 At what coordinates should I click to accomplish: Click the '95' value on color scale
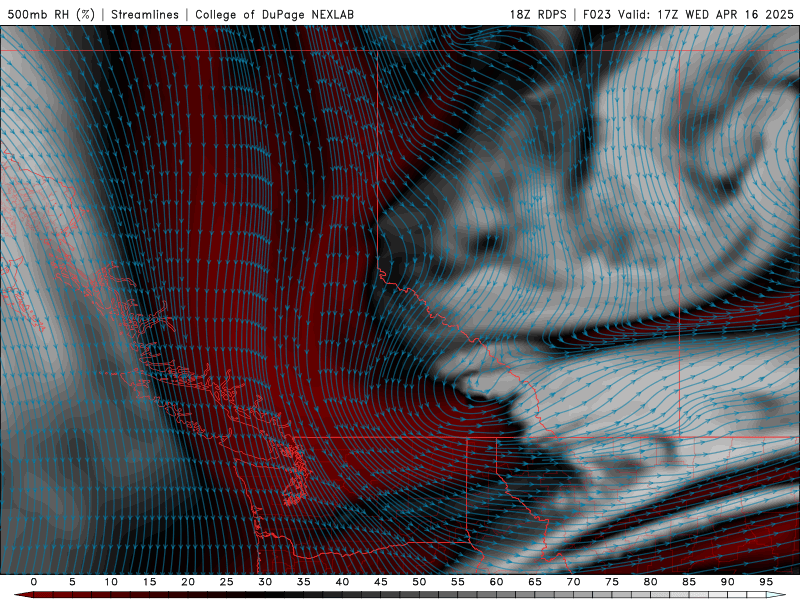point(766,582)
